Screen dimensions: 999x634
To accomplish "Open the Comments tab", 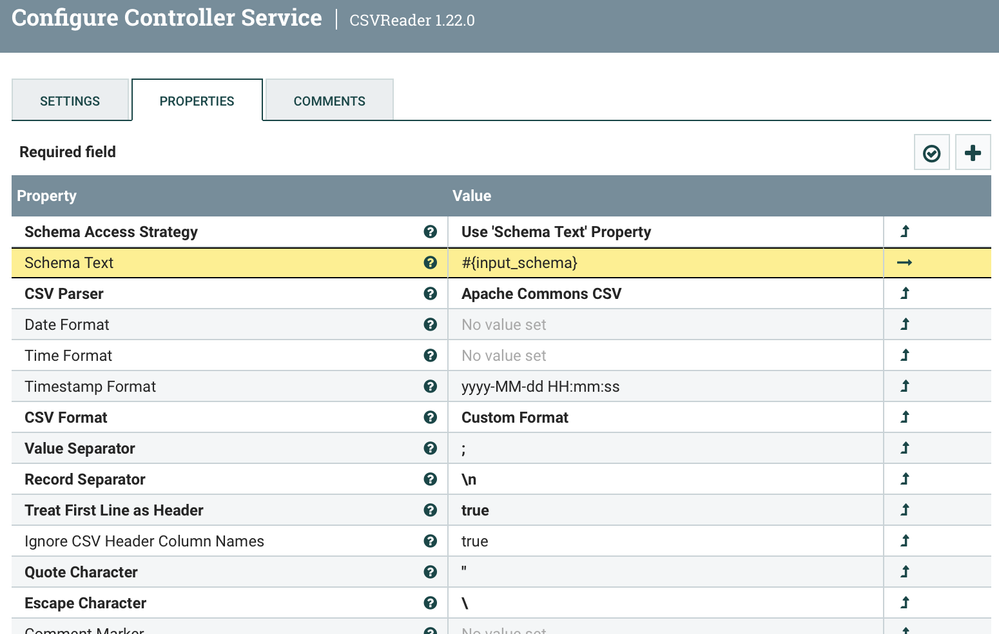I will (329, 101).
